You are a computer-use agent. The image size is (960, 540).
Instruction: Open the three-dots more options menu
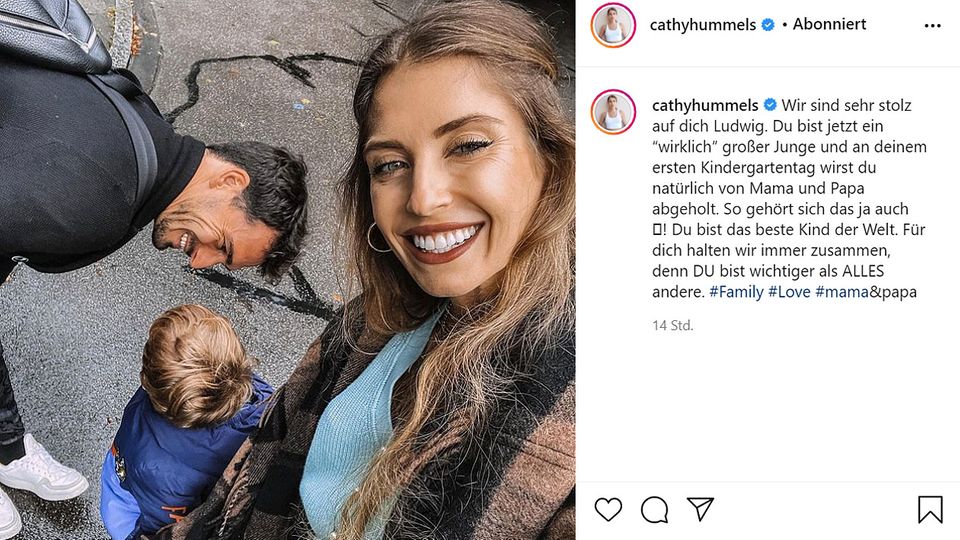pyautogui.click(x=932, y=26)
